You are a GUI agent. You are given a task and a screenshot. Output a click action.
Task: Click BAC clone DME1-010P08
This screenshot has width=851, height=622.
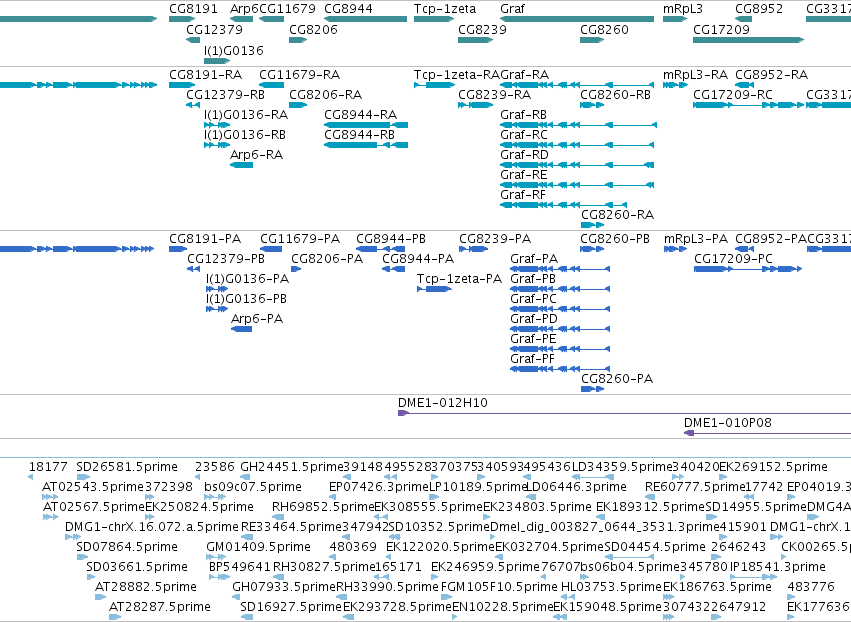point(767,433)
